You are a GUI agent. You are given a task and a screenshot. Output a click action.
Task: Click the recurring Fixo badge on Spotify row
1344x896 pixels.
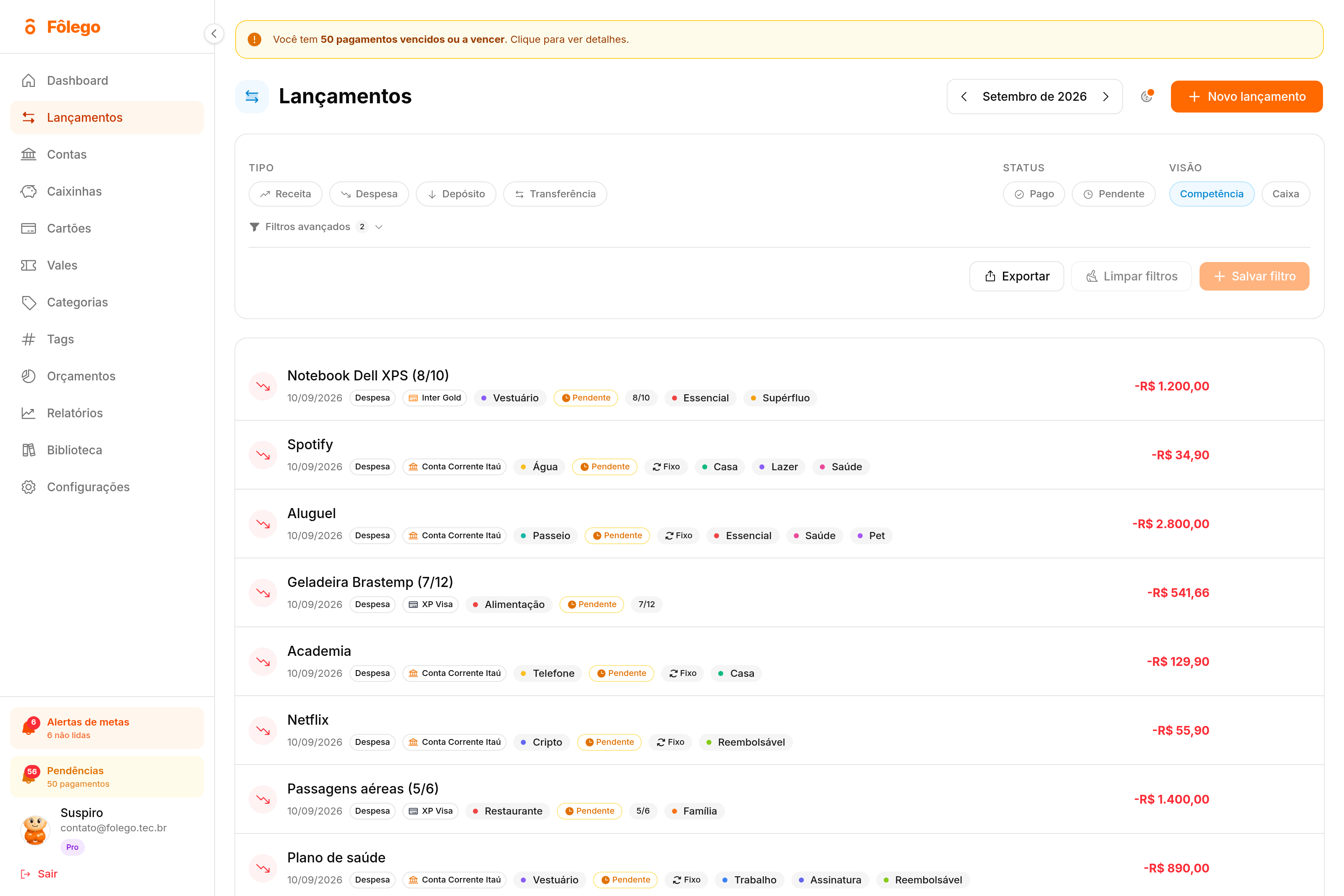pyautogui.click(x=666, y=467)
